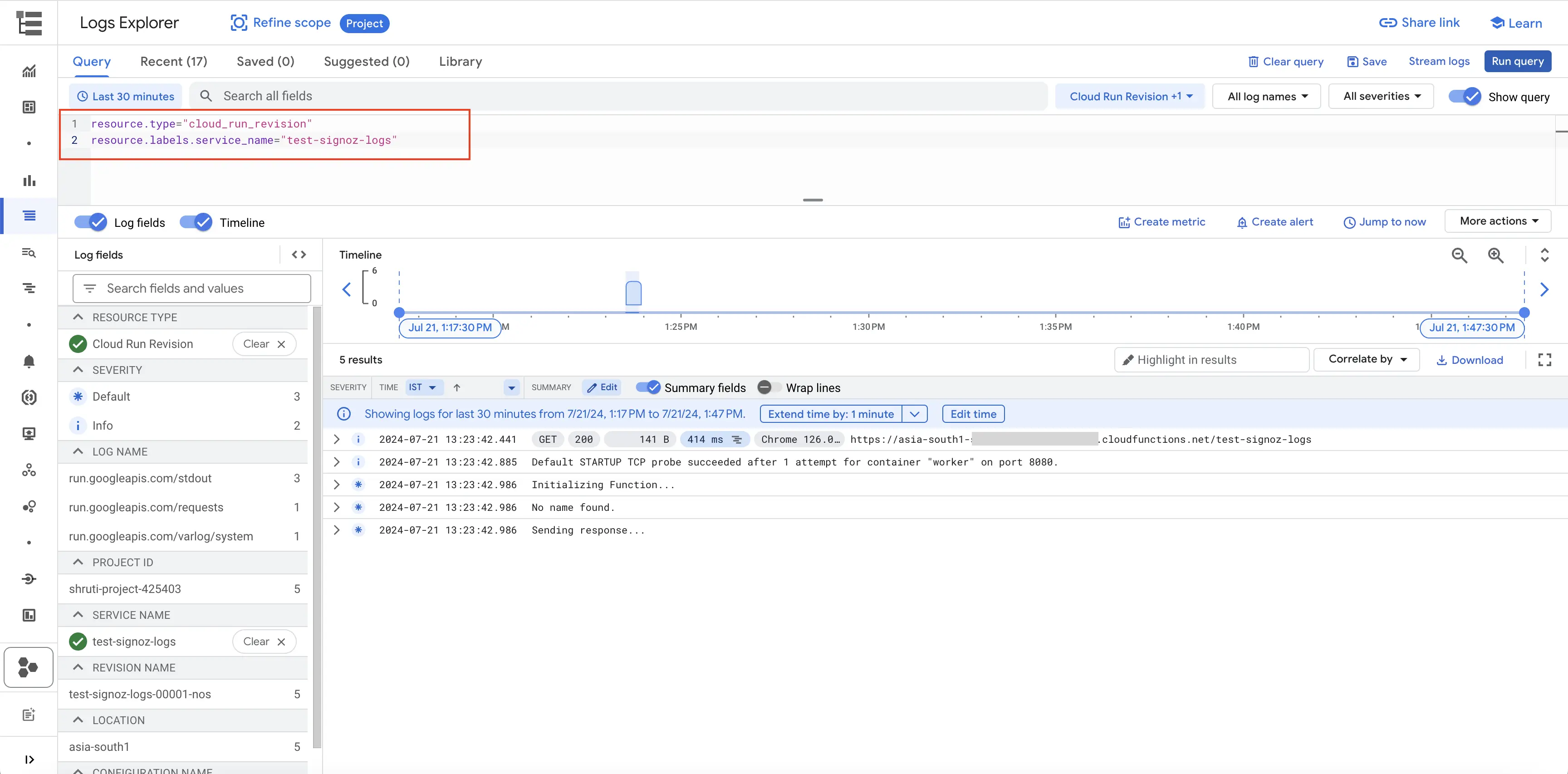Sort time ascending with the up arrow
The height and width of the screenshot is (774, 1568).
[x=456, y=387]
